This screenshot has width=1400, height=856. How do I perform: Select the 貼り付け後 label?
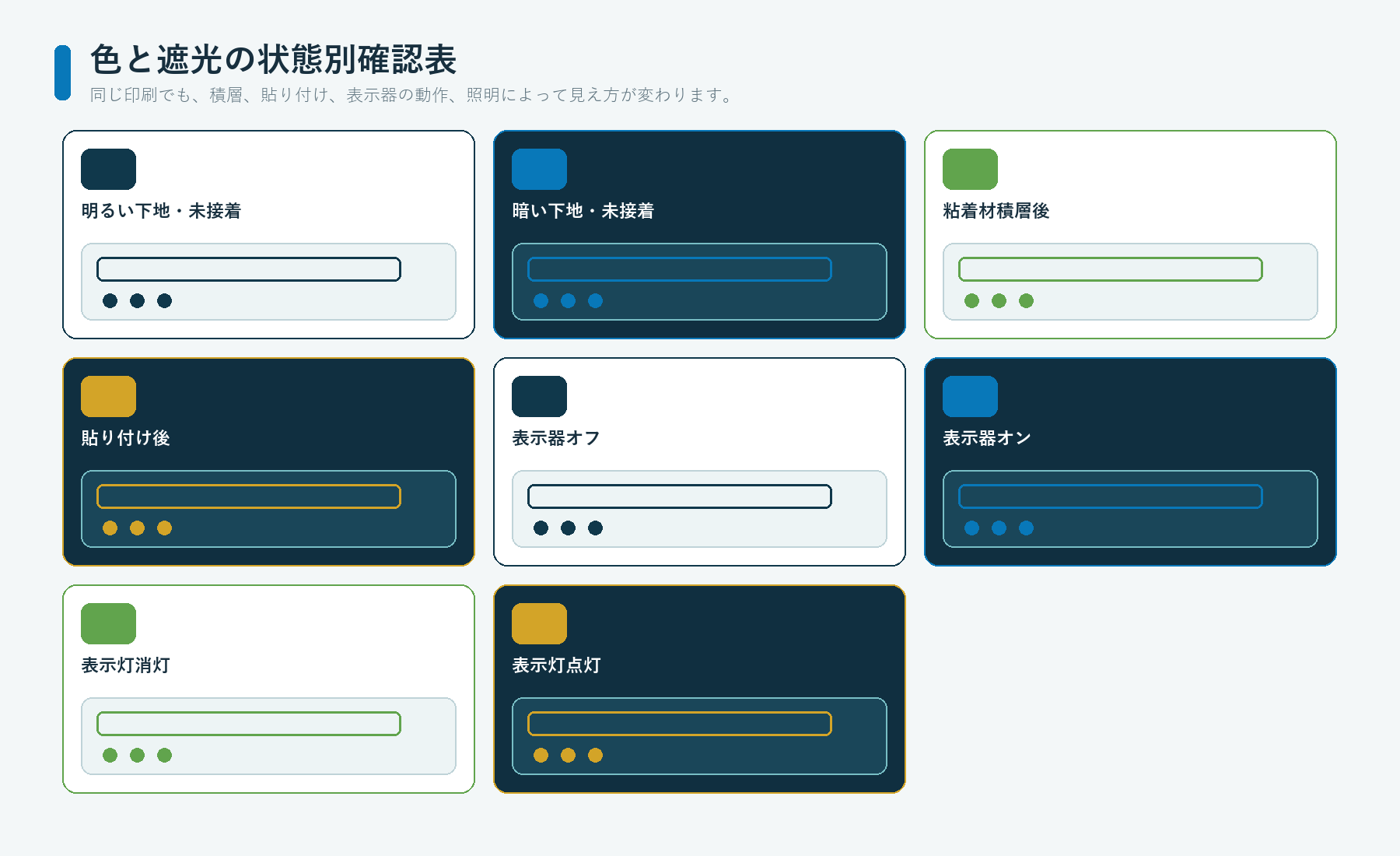click(125, 438)
